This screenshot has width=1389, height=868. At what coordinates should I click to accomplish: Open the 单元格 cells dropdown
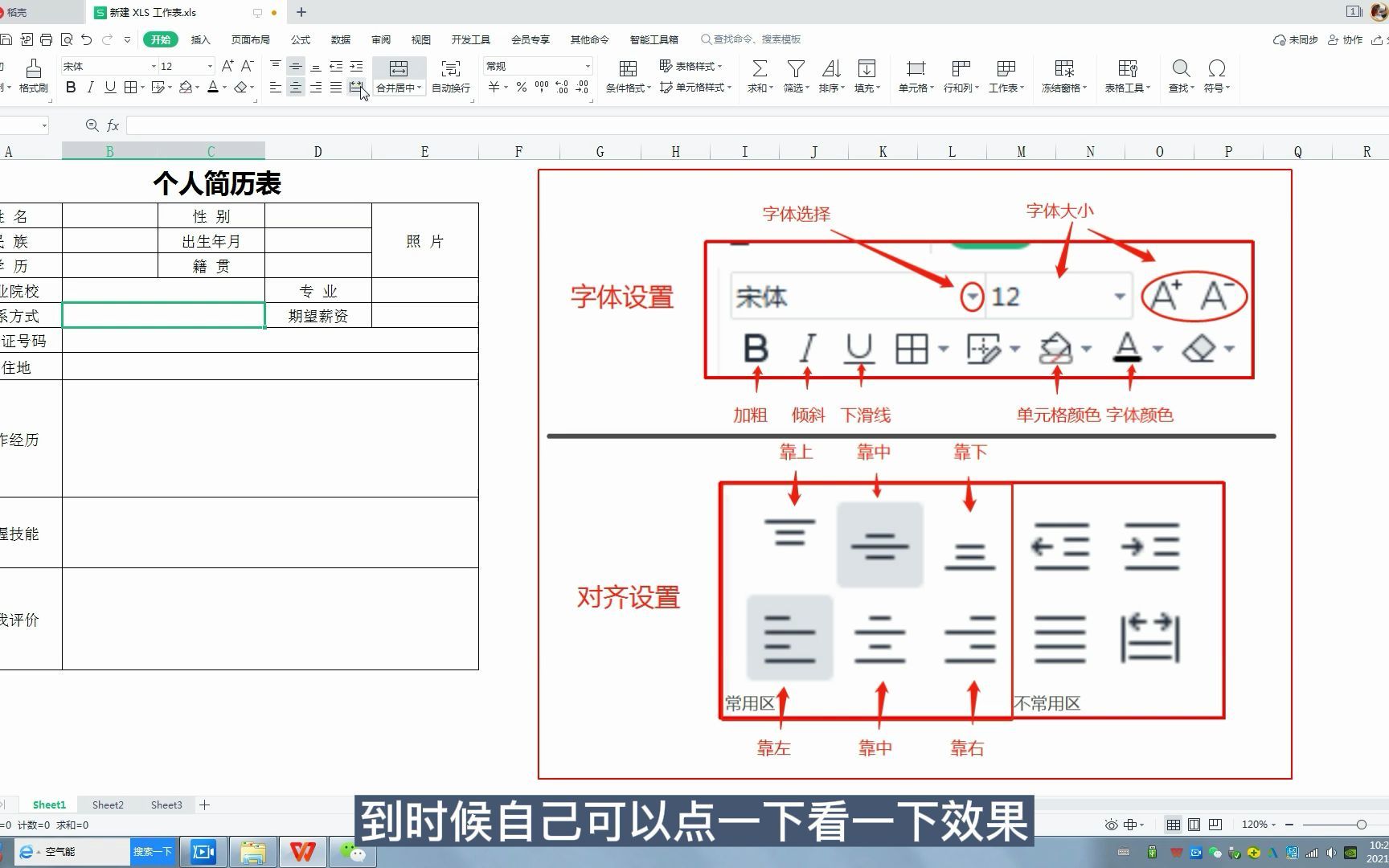pos(916,76)
